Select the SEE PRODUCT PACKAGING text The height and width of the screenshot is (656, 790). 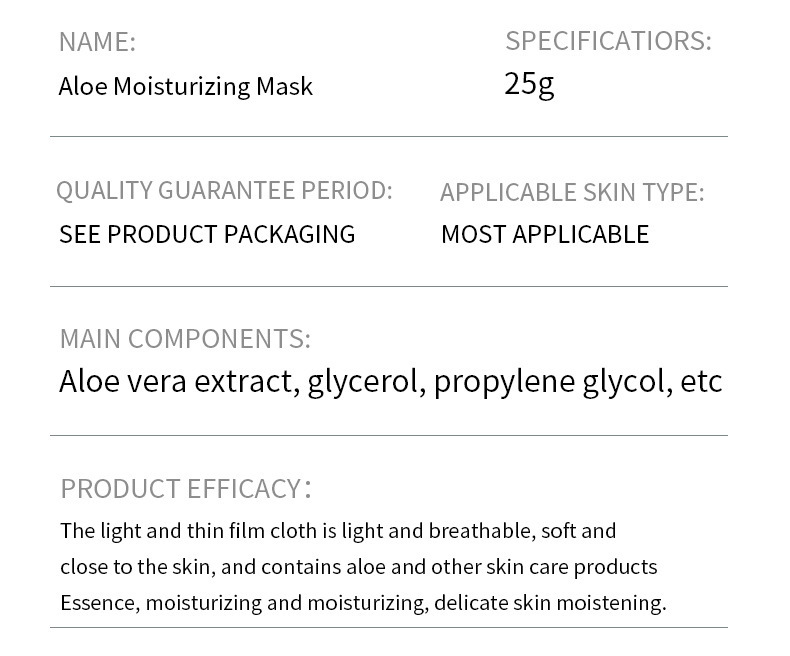[x=207, y=234]
